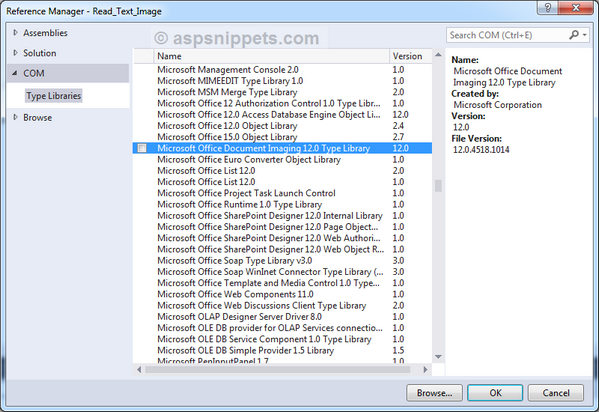Click the vertical scrollbar thumb
Viewport: 599px width, 412px height.
tap(438, 186)
